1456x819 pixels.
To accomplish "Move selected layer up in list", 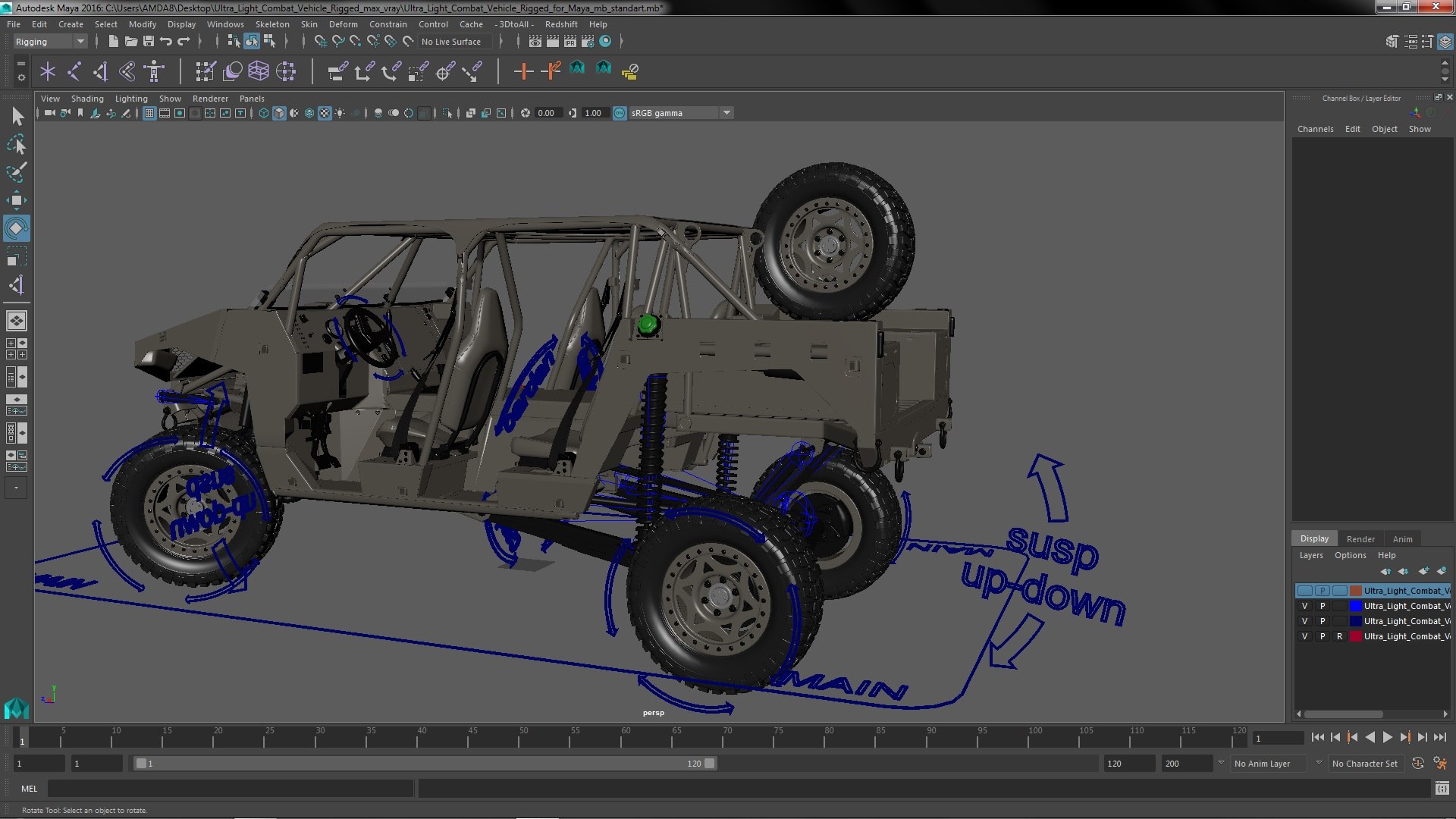I will click(1386, 571).
